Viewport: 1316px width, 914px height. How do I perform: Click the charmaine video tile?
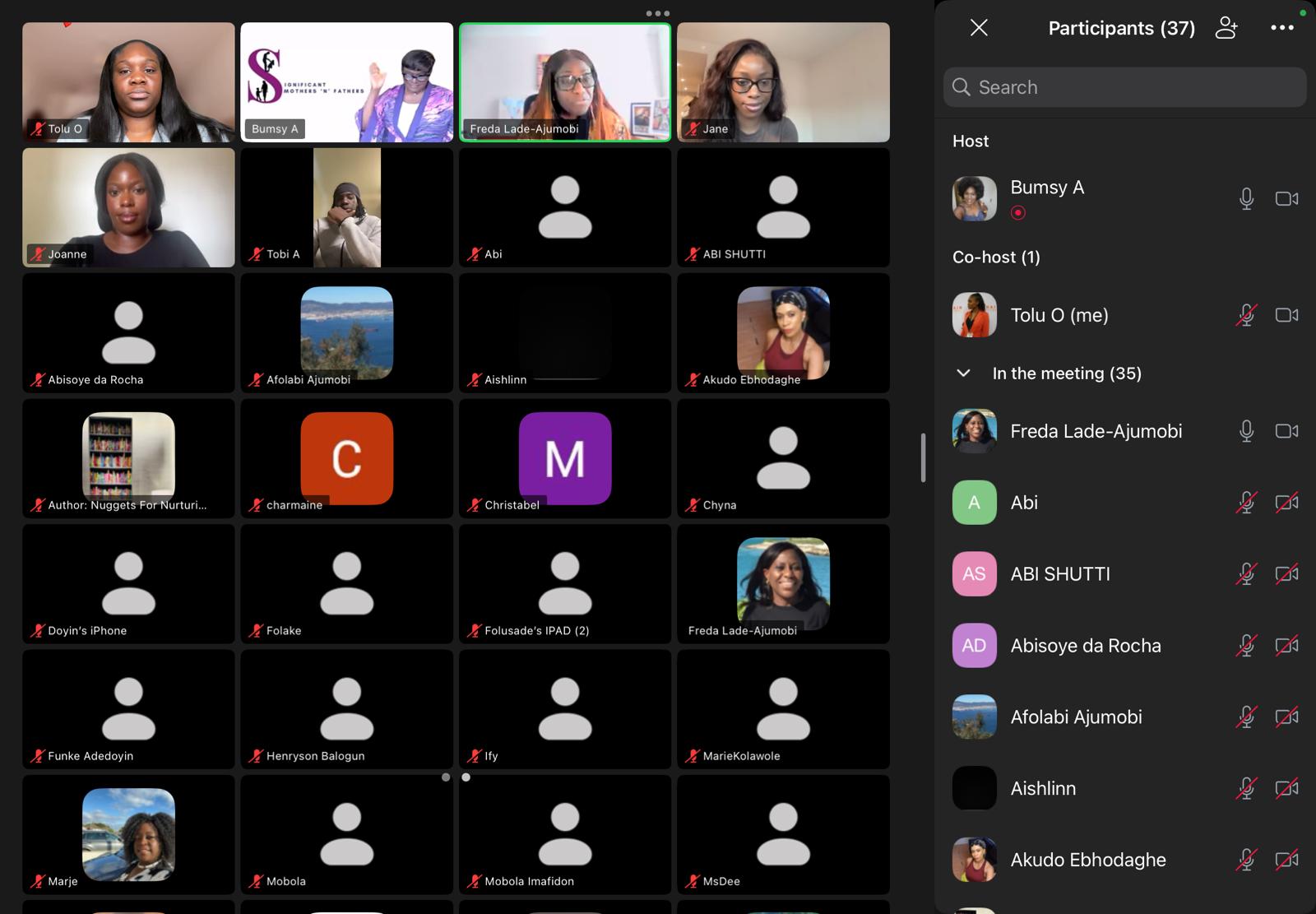[x=346, y=458]
